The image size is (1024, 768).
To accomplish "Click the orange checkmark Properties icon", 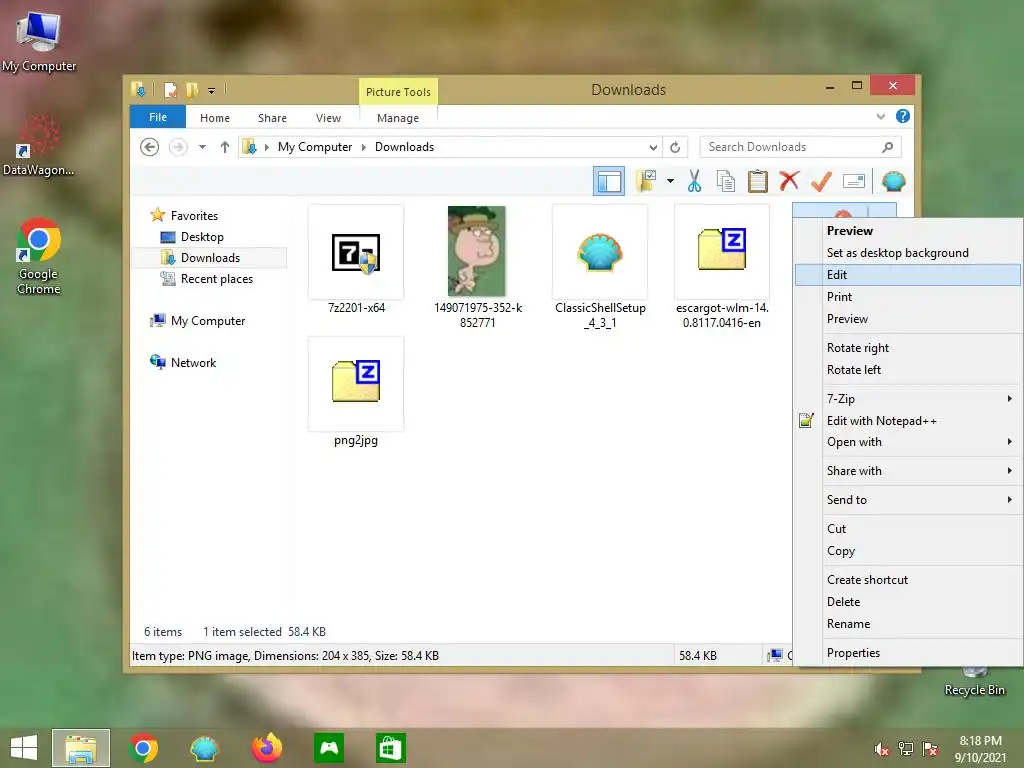I will [x=821, y=181].
